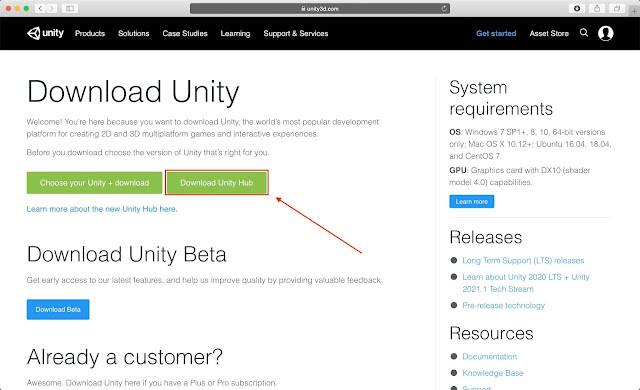640x390 pixels.
Task: Click the Get started link
Action: coord(496,33)
